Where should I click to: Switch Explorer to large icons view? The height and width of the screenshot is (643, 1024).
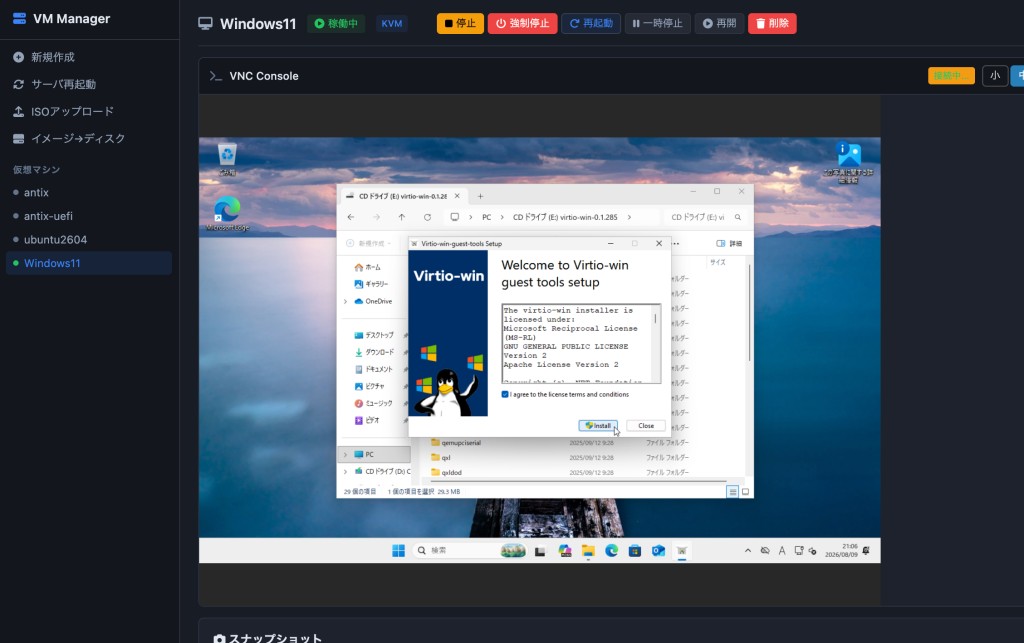[745, 492]
